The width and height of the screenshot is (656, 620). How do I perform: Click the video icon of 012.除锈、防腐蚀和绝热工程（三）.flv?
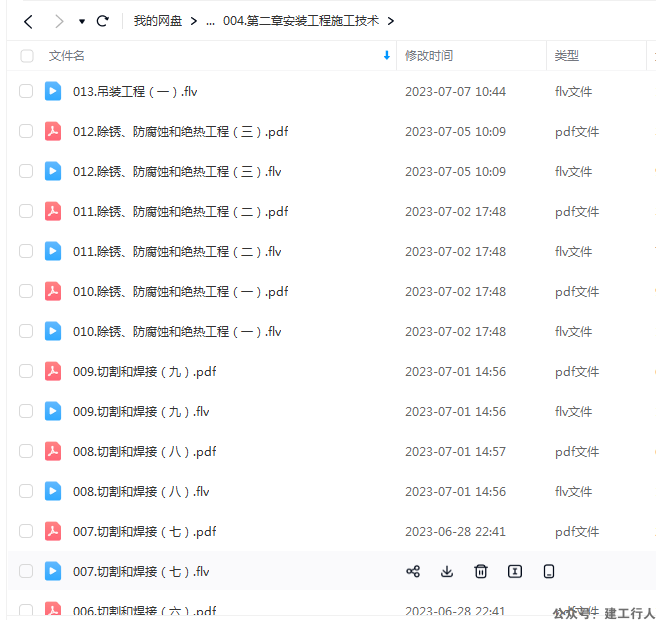(53, 171)
